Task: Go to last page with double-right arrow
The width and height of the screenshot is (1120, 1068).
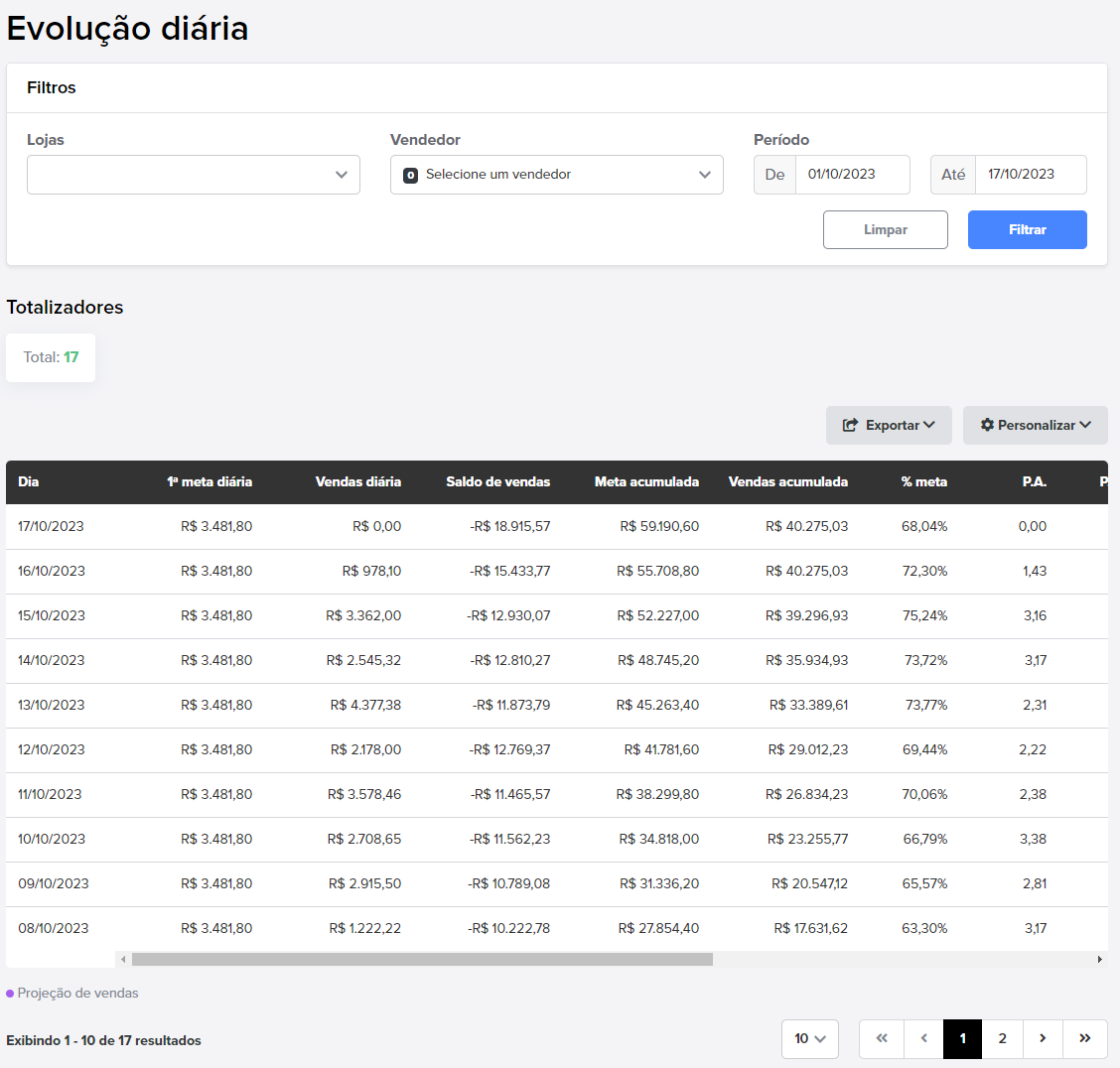Action: click(x=1085, y=1039)
